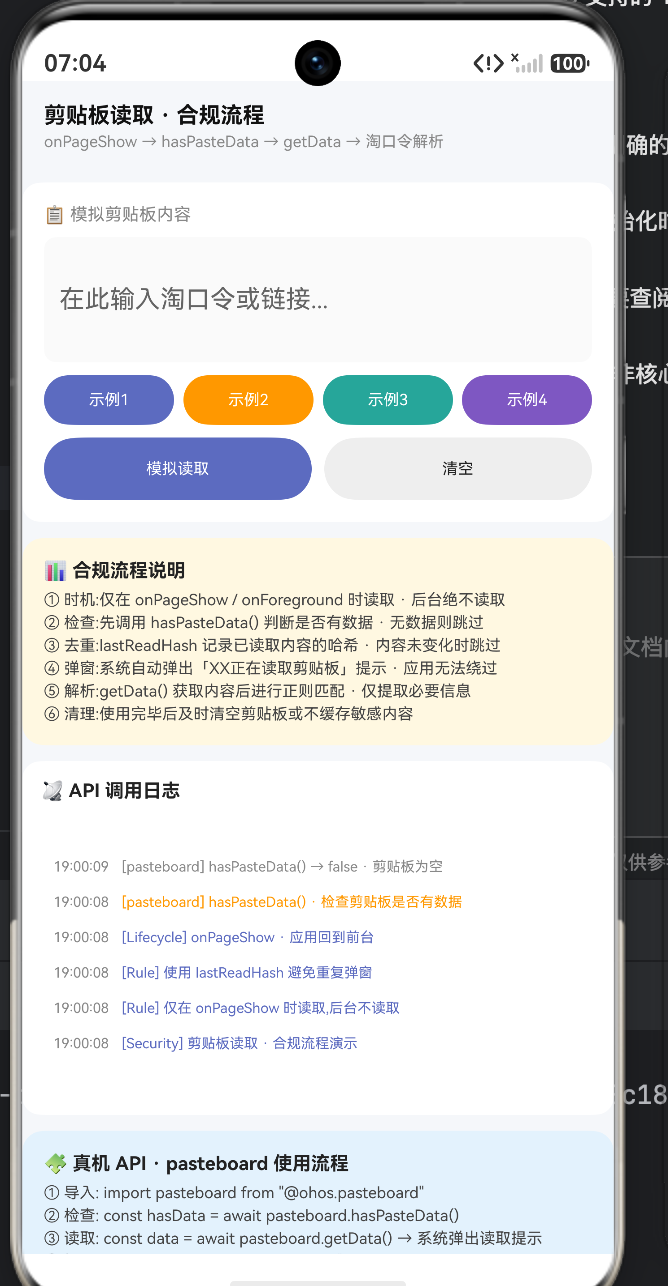Screen dimensions: 668x1286
Task: Tap the puzzle icon beside 真机 API
Action: coord(55,1164)
